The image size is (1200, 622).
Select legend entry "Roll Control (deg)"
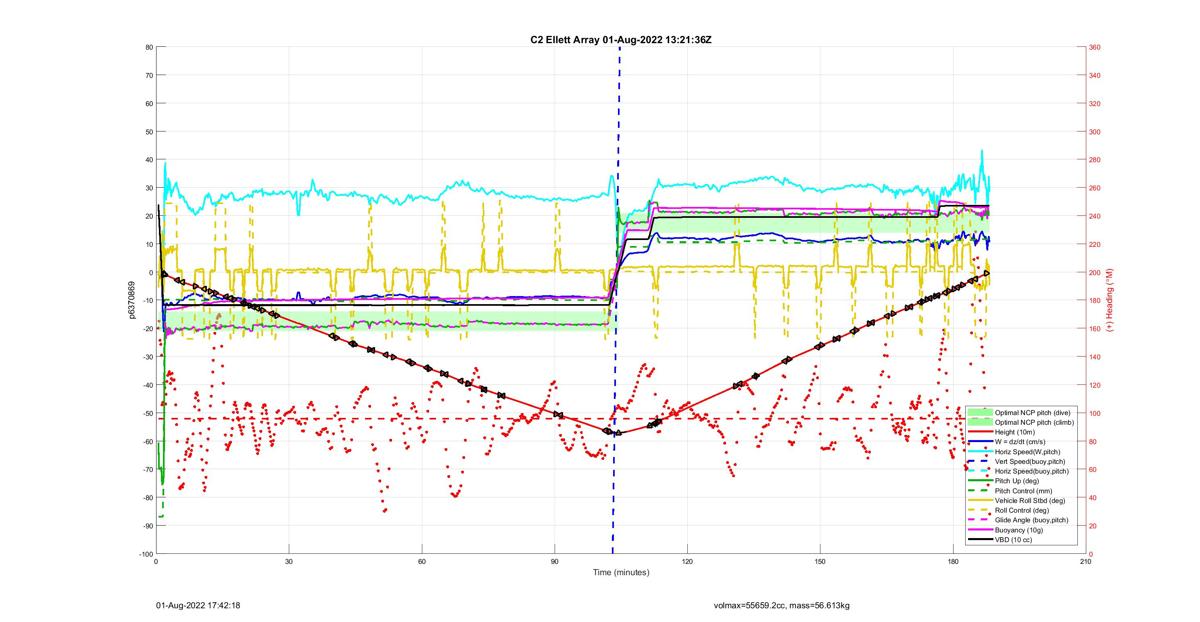click(x=1023, y=510)
